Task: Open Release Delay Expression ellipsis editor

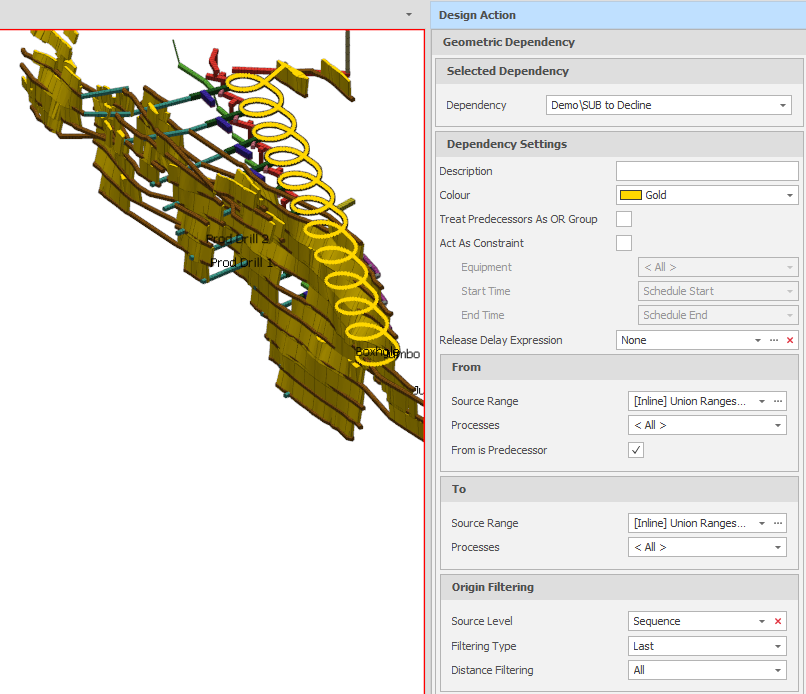Action: [x=774, y=341]
